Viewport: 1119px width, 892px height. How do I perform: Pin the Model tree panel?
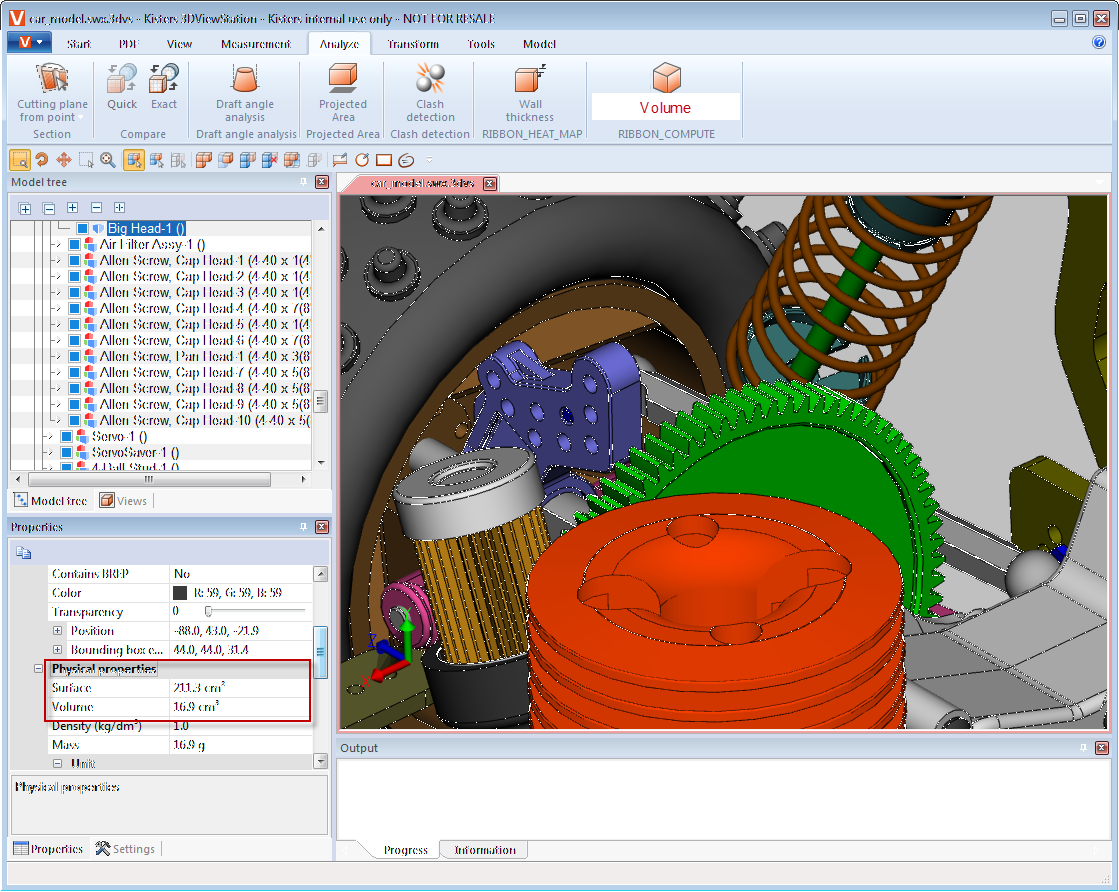303,182
